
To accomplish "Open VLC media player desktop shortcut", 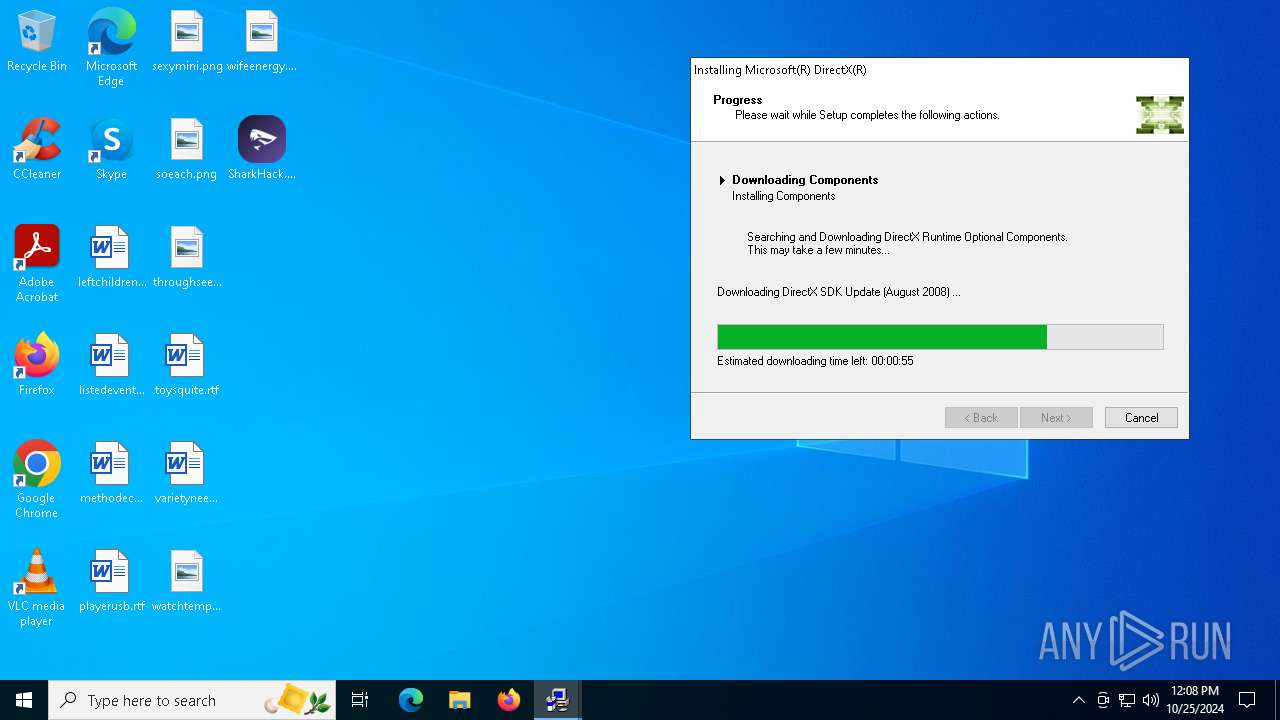I will coord(37,588).
